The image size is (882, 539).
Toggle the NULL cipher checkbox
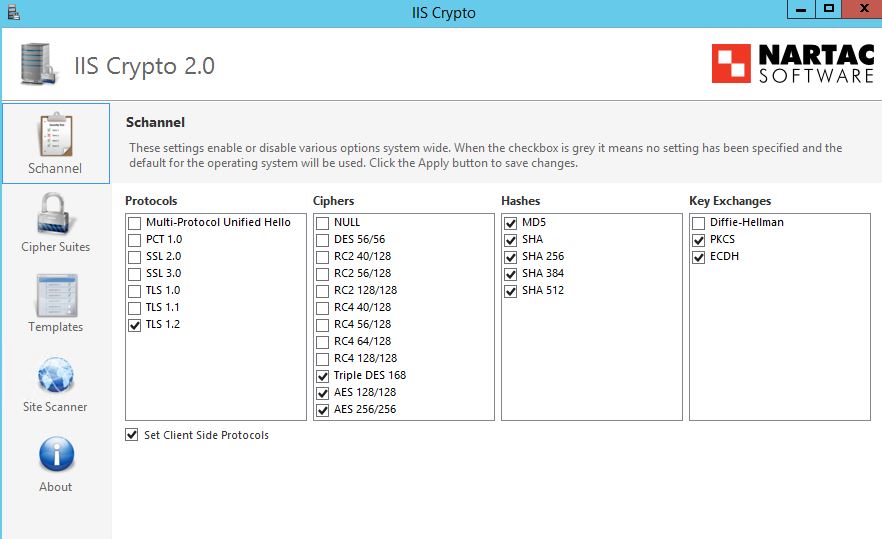[322, 223]
